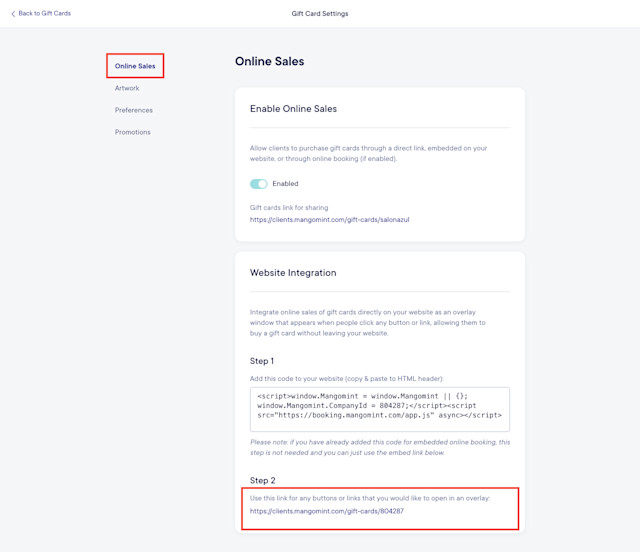This screenshot has width=640, height=552.
Task: Click the Enable Online Sales card heading
Action: coord(293,109)
